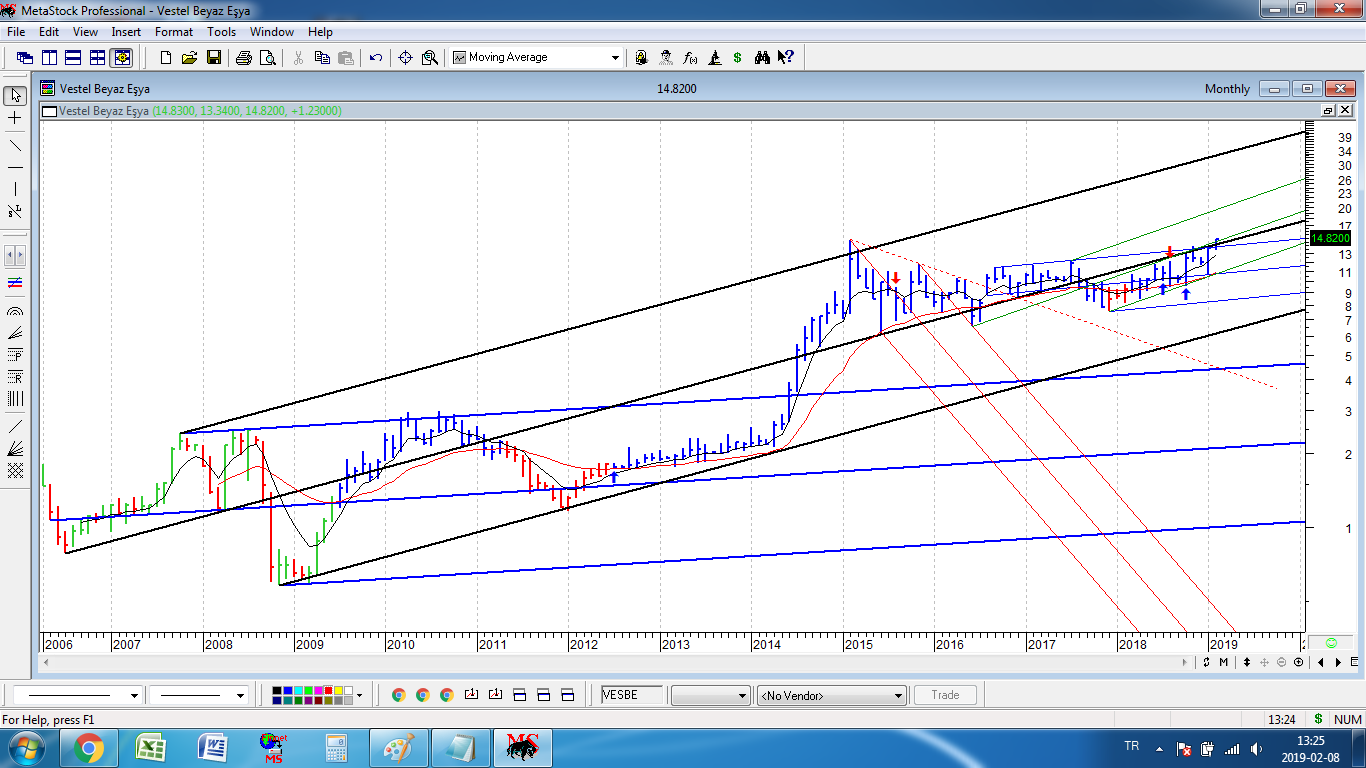Viewport: 1366px width, 768px height.
Task: Open the View menu
Action: coord(85,32)
